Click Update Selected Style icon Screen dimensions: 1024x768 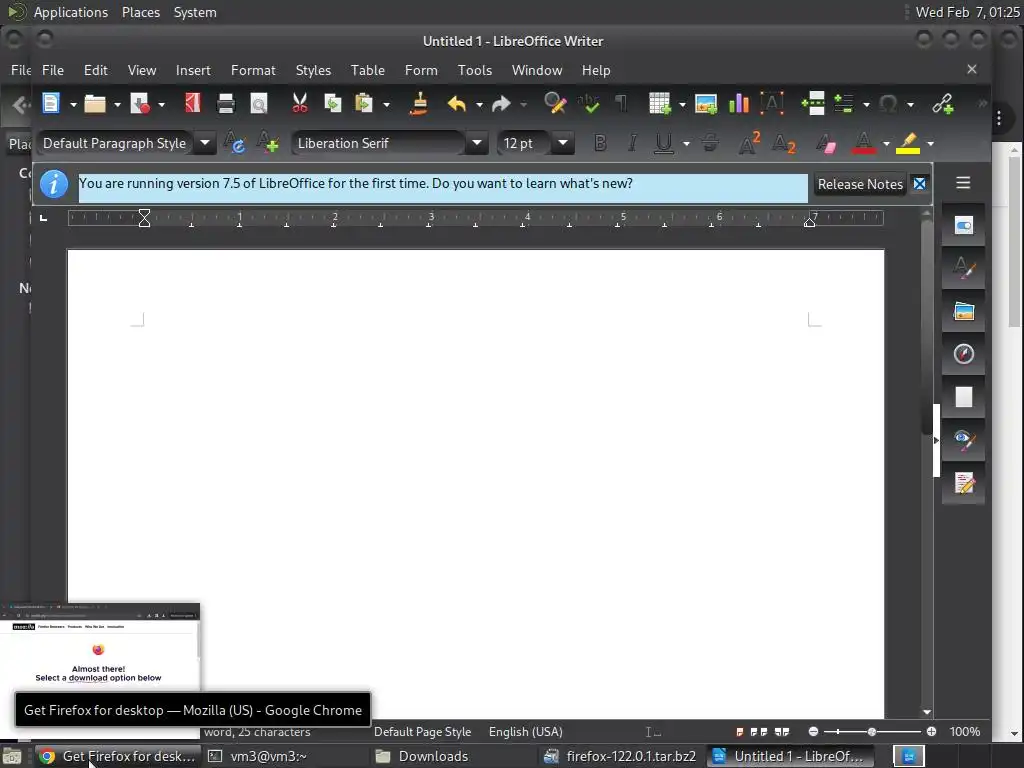[x=234, y=142]
